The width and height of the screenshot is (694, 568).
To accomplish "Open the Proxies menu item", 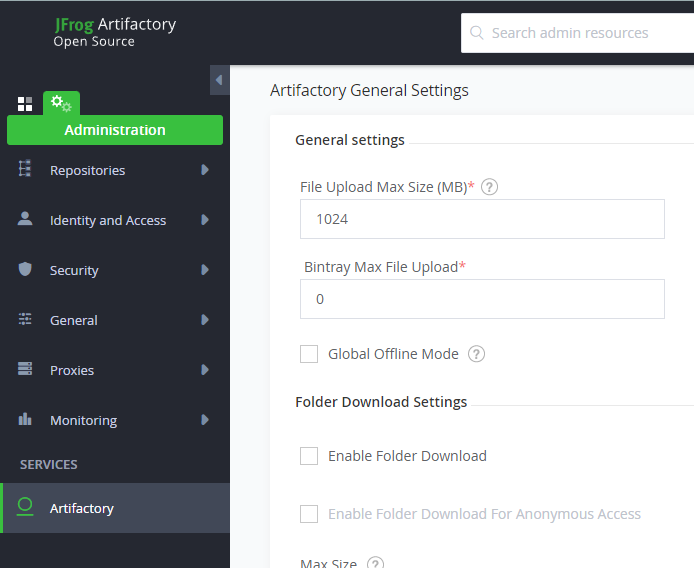I will 115,370.
